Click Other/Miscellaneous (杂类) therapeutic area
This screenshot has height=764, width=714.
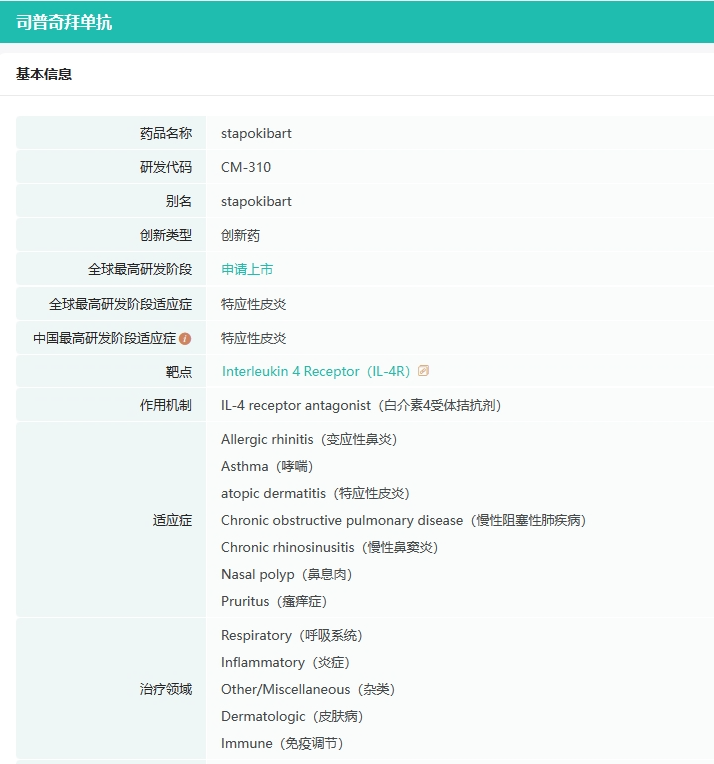click(x=308, y=689)
